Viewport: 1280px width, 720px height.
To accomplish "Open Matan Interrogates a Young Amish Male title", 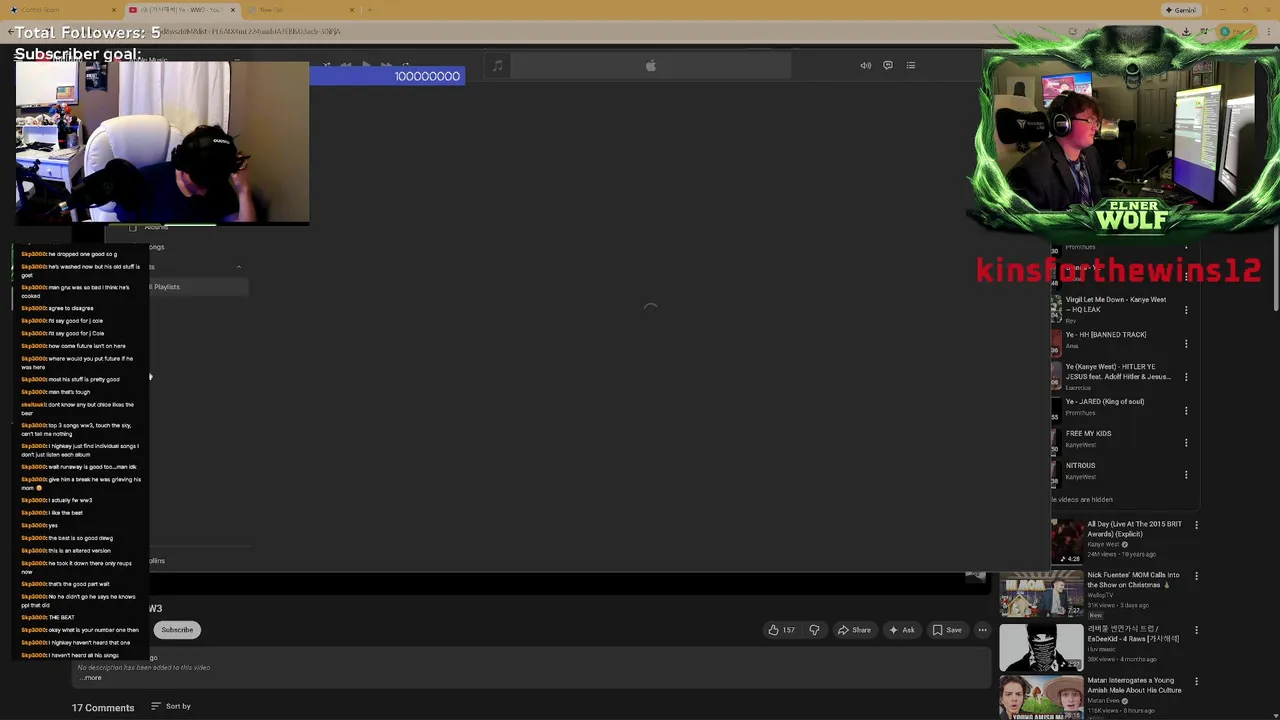I will tap(1134, 685).
